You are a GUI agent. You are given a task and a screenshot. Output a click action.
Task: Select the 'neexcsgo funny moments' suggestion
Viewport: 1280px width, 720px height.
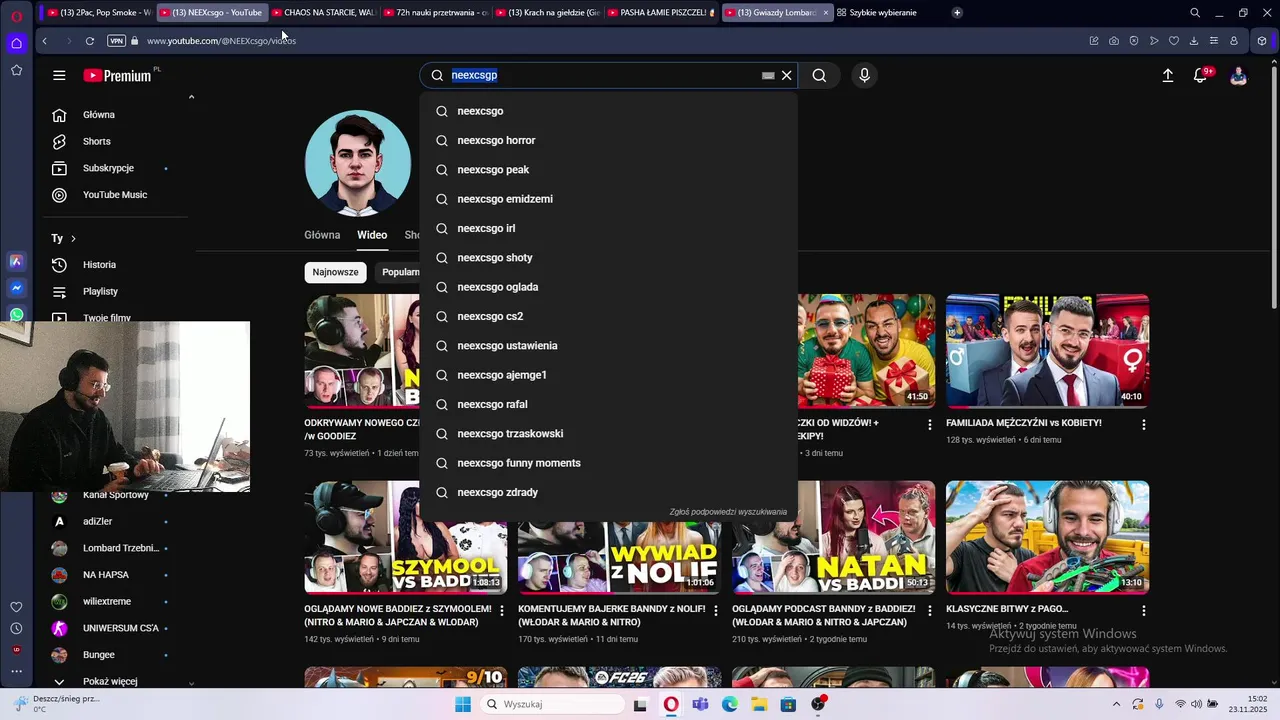tap(608, 463)
